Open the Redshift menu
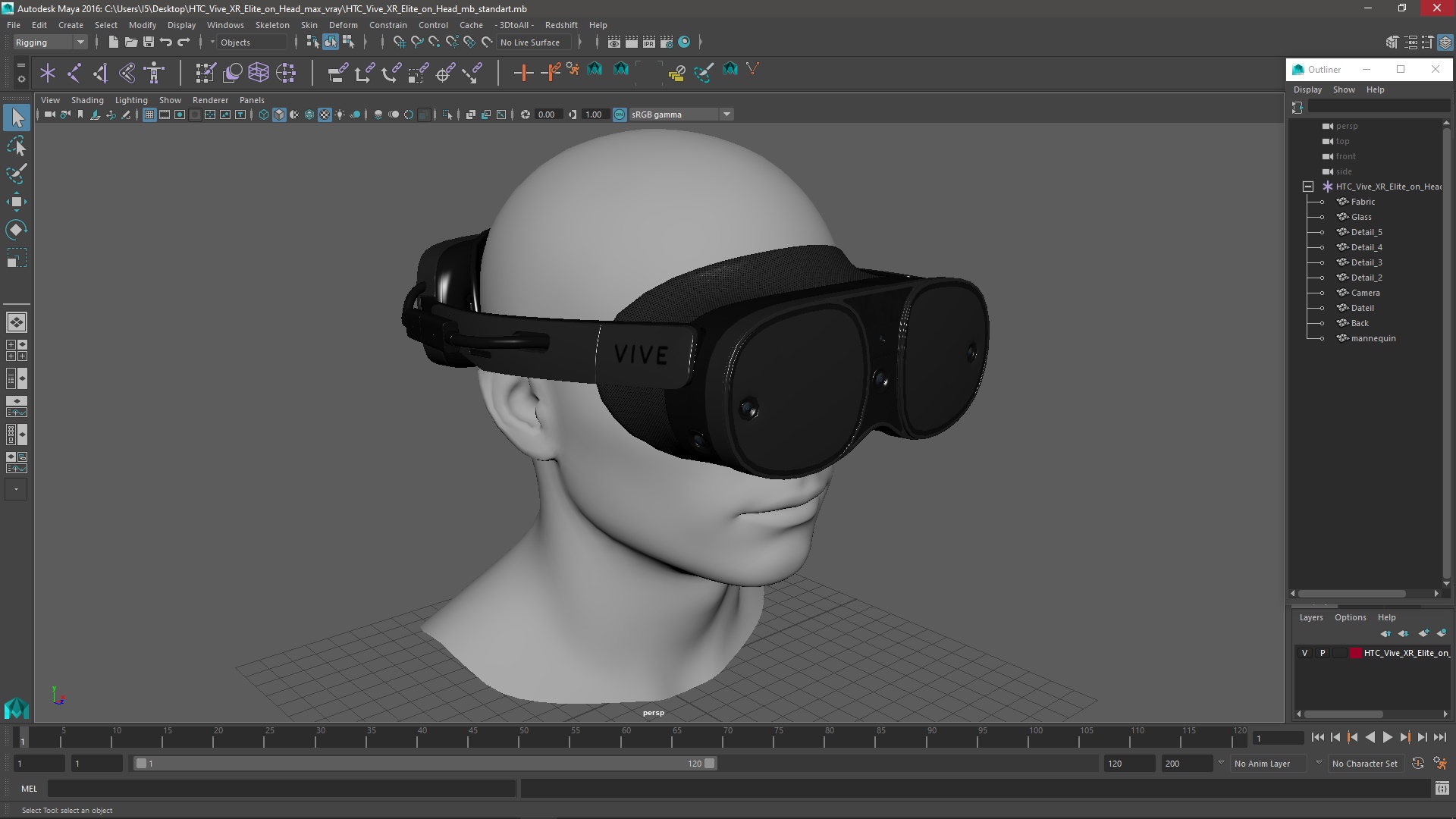The height and width of the screenshot is (819, 1456). click(x=561, y=25)
